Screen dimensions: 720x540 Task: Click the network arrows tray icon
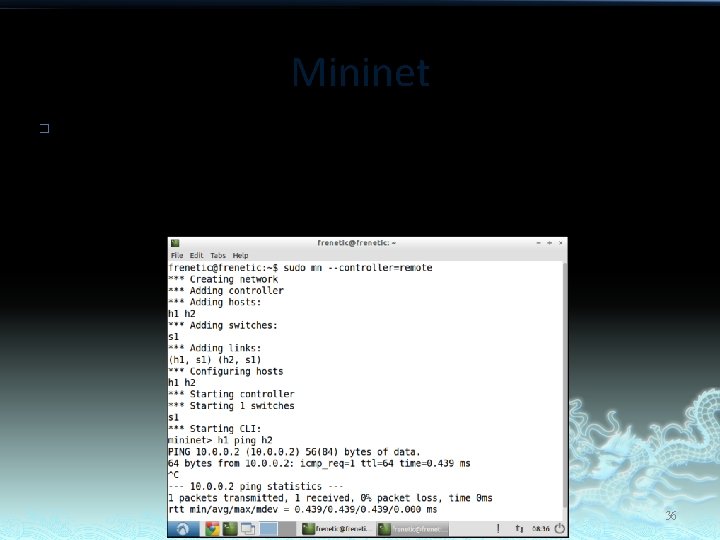519,529
